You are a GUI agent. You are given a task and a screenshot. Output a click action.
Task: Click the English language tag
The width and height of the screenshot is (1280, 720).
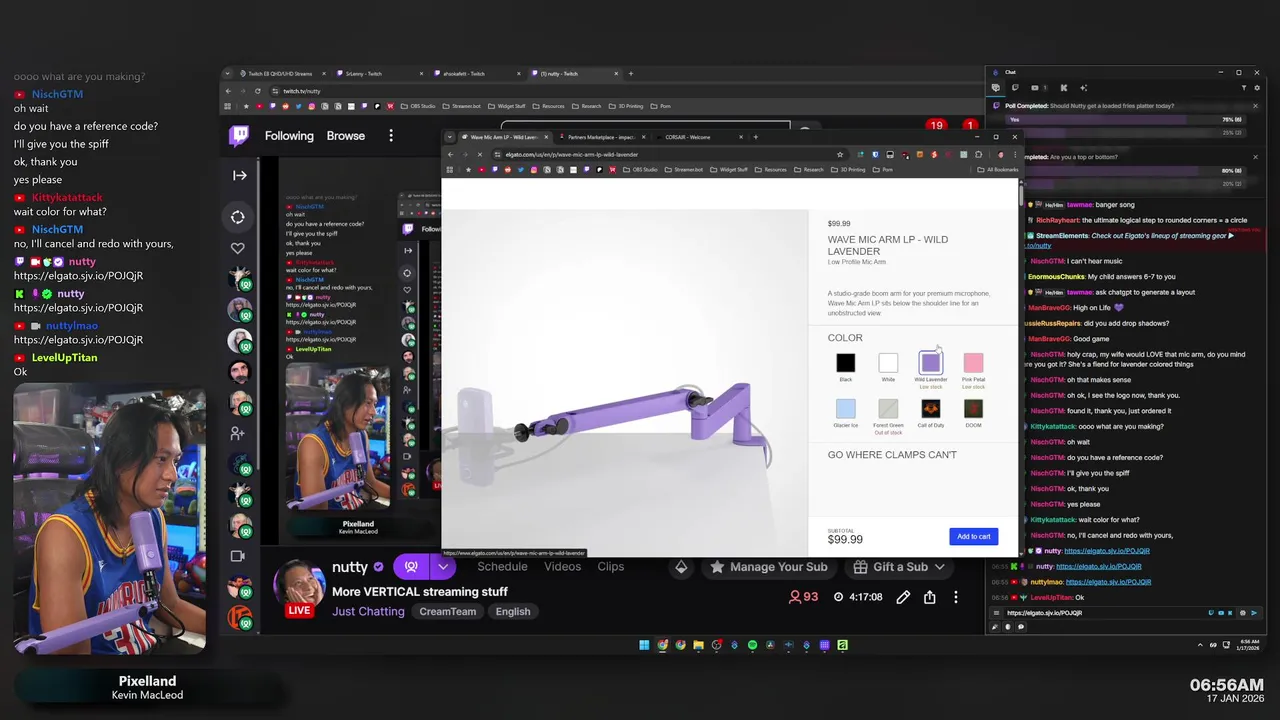[x=513, y=611]
